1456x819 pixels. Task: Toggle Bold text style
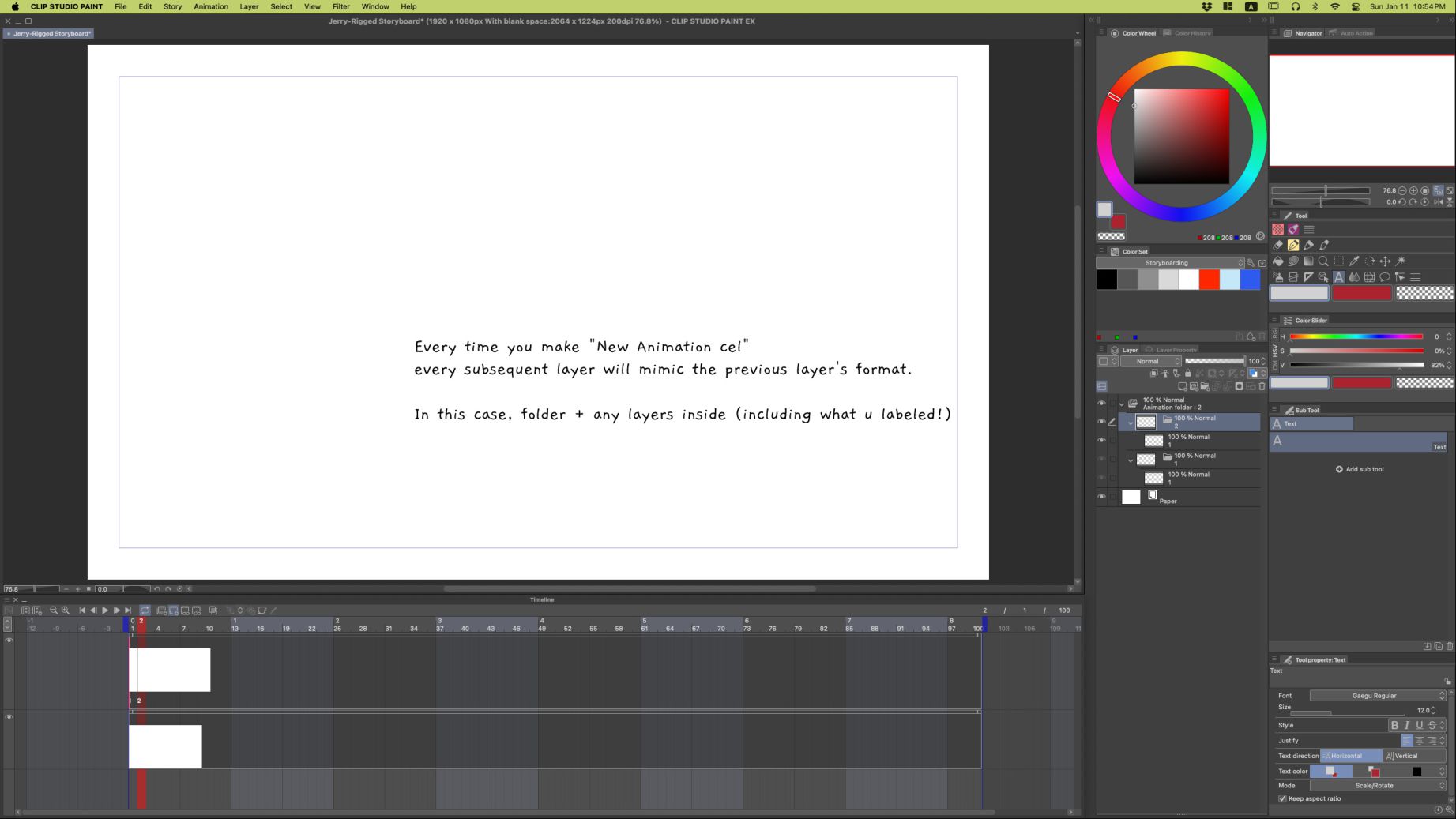click(1394, 725)
